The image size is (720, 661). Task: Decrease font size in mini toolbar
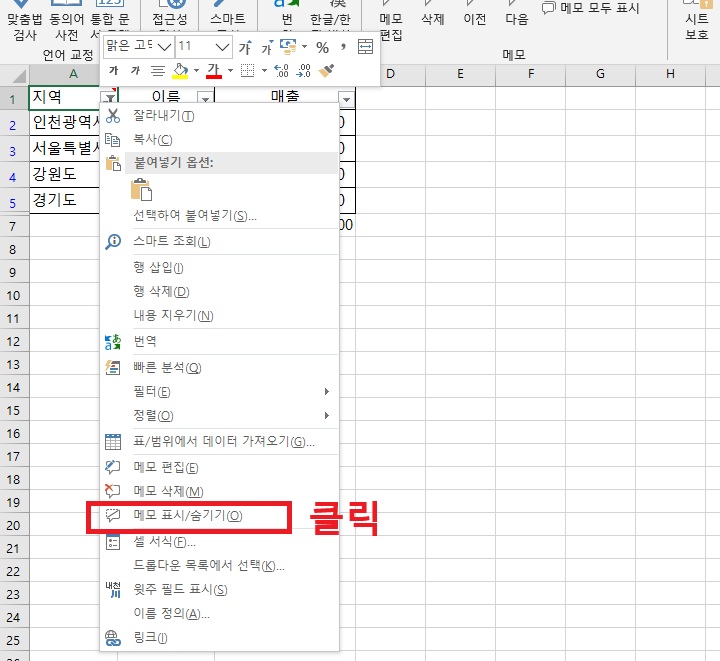pyautogui.click(x=267, y=47)
